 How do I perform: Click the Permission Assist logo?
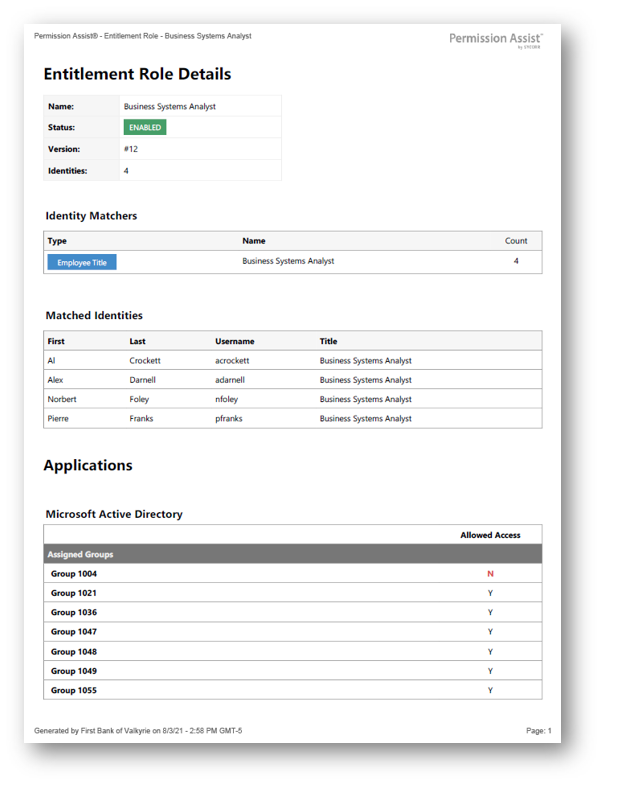tap(495, 39)
